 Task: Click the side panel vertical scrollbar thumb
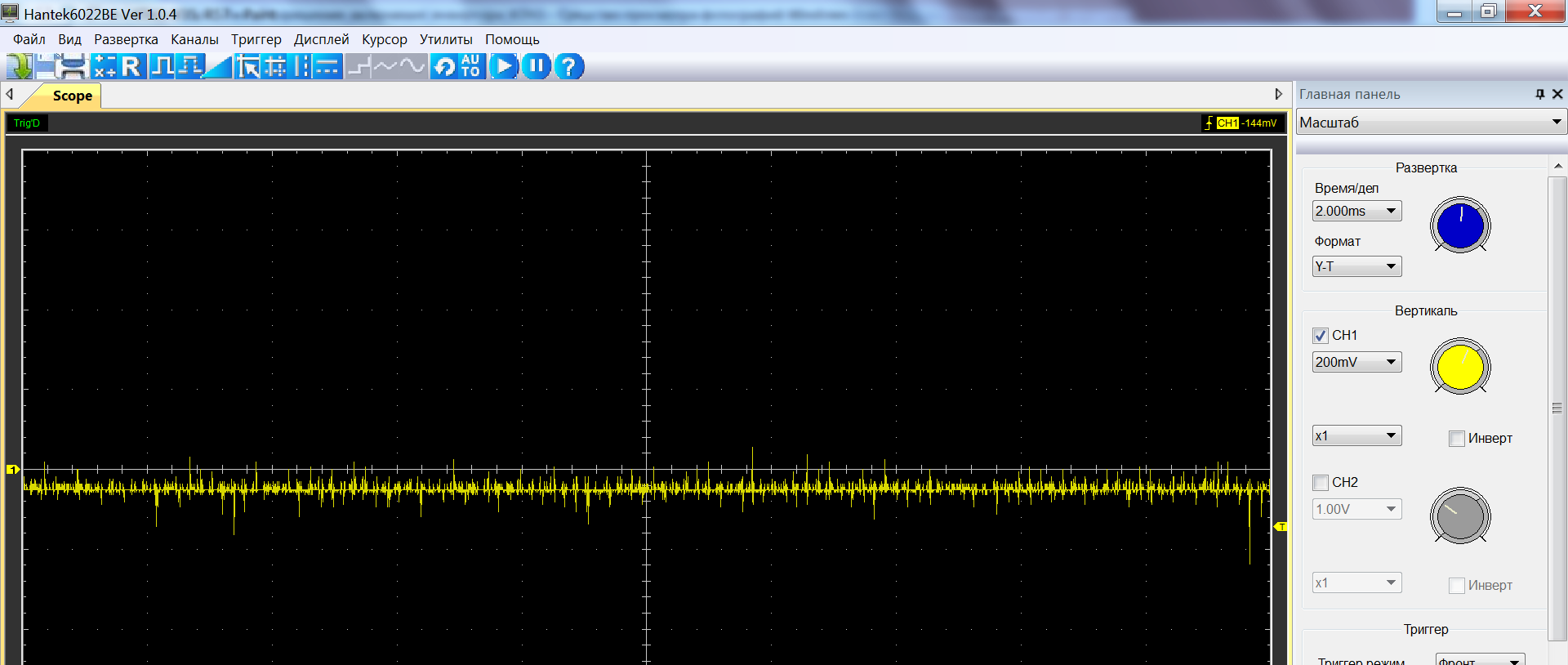[x=1557, y=408]
